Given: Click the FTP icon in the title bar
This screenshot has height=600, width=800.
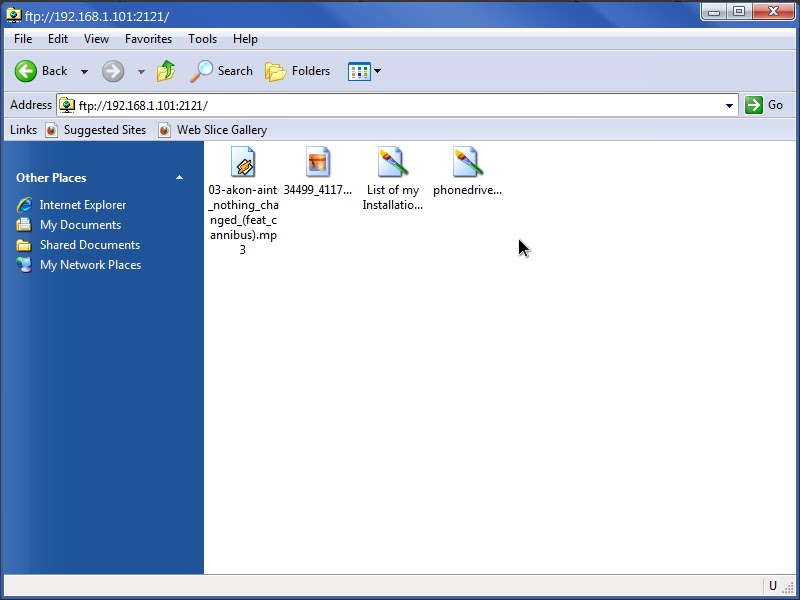Looking at the screenshot, I should pyautogui.click(x=14, y=16).
